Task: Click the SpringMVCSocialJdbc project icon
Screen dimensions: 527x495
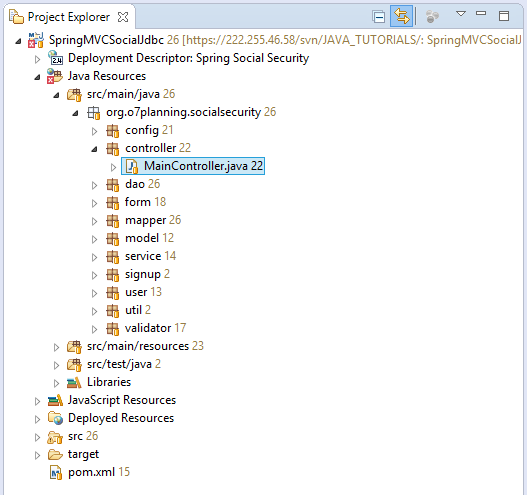Action: [x=36, y=40]
